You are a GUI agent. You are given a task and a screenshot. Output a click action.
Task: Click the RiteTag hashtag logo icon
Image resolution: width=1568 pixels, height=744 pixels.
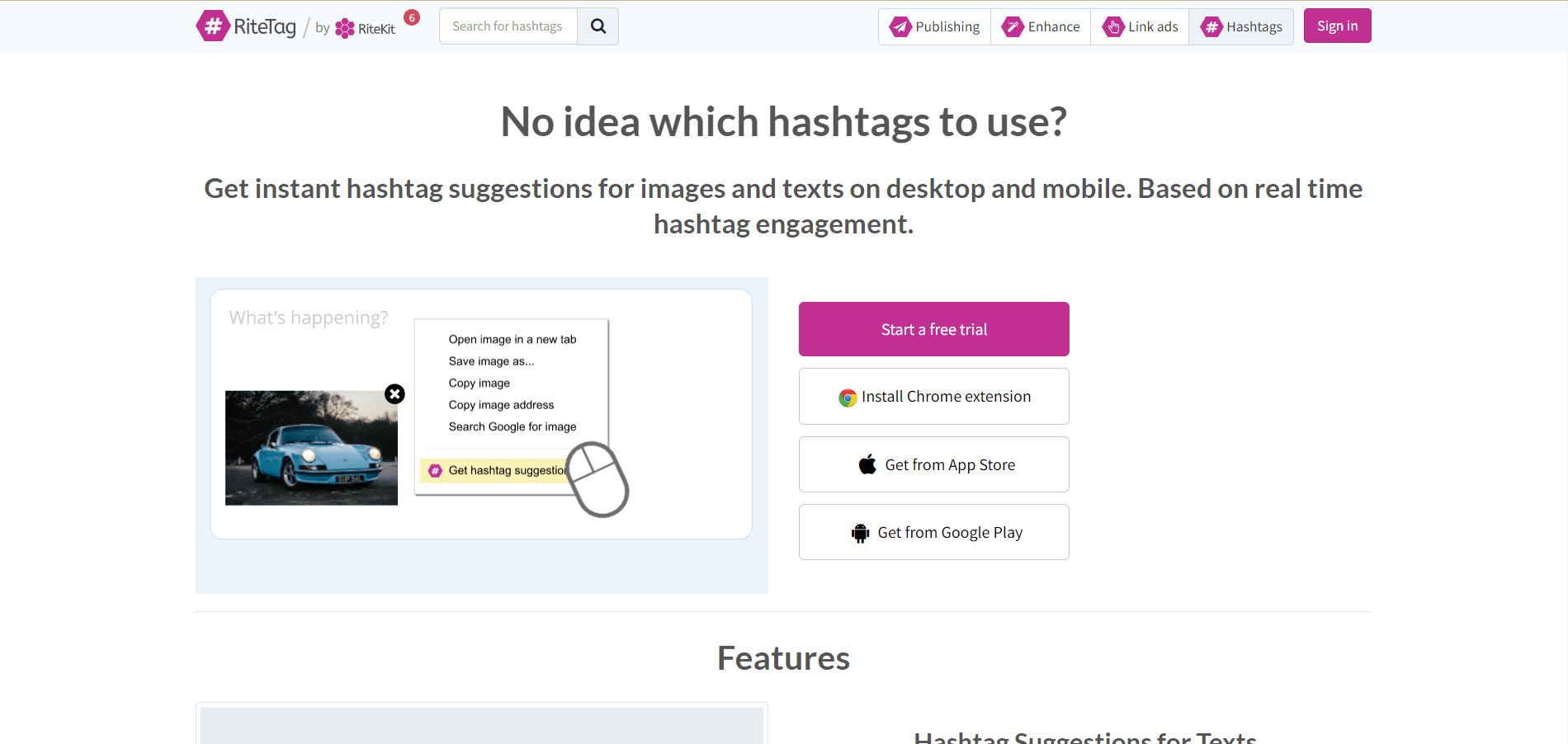pos(213,26)
